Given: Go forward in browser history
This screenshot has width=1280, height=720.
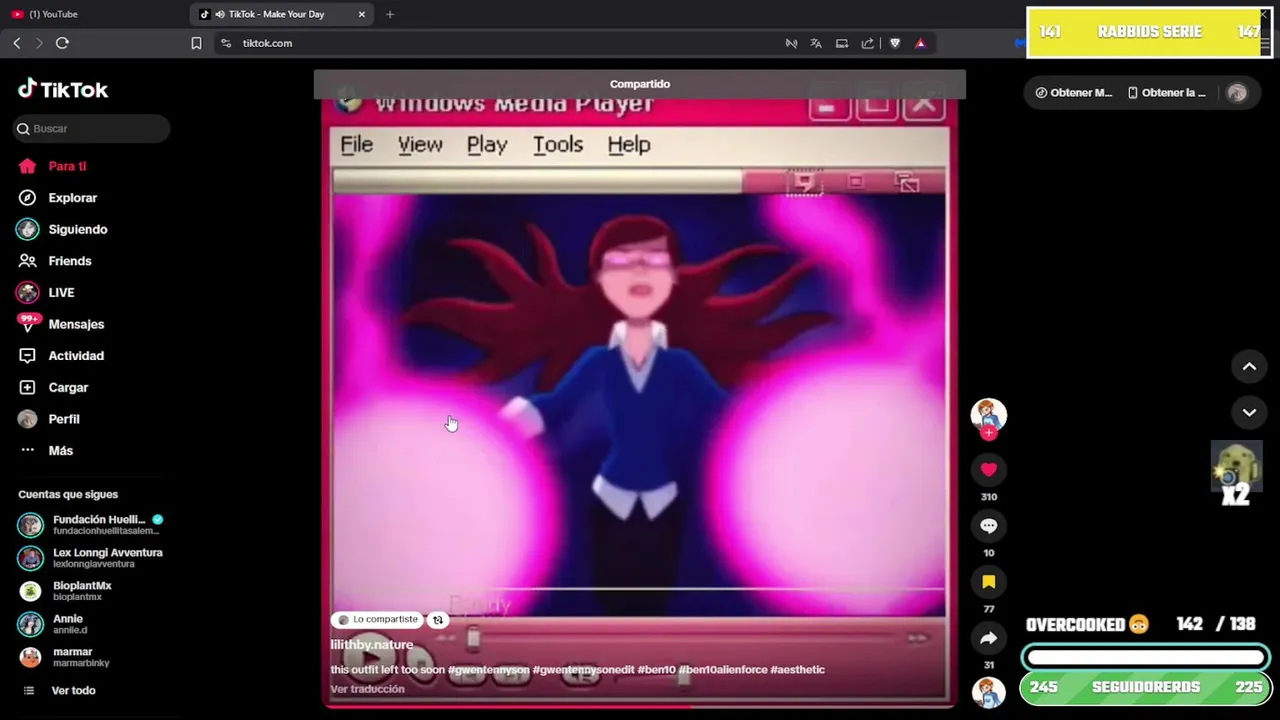Looking at the screenshot, I should click(39, 43).
